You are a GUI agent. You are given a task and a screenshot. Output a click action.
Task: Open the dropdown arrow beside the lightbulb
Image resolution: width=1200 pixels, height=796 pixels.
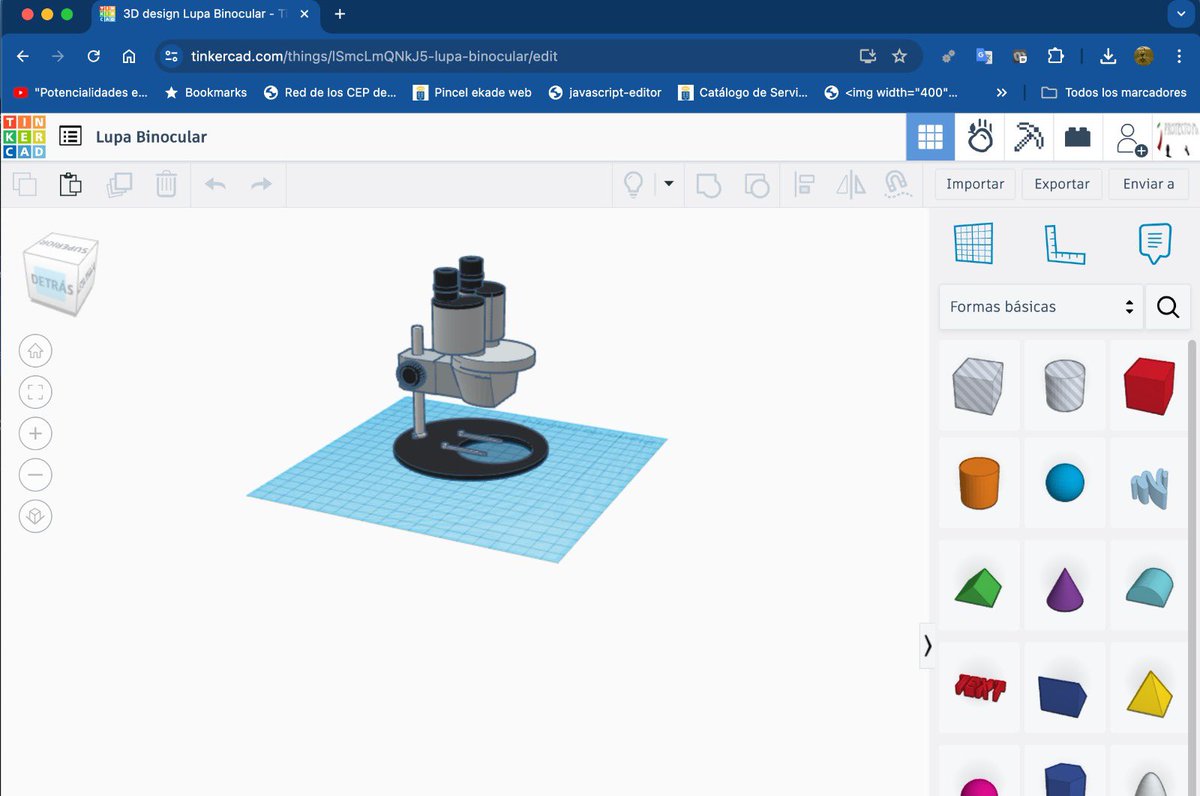pos(668,184)
